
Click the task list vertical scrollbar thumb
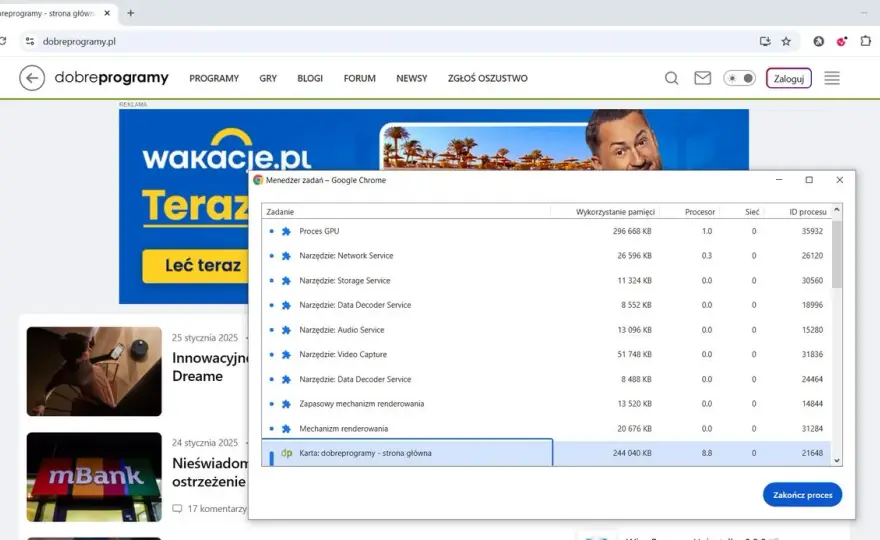click(x=837, y=254)
